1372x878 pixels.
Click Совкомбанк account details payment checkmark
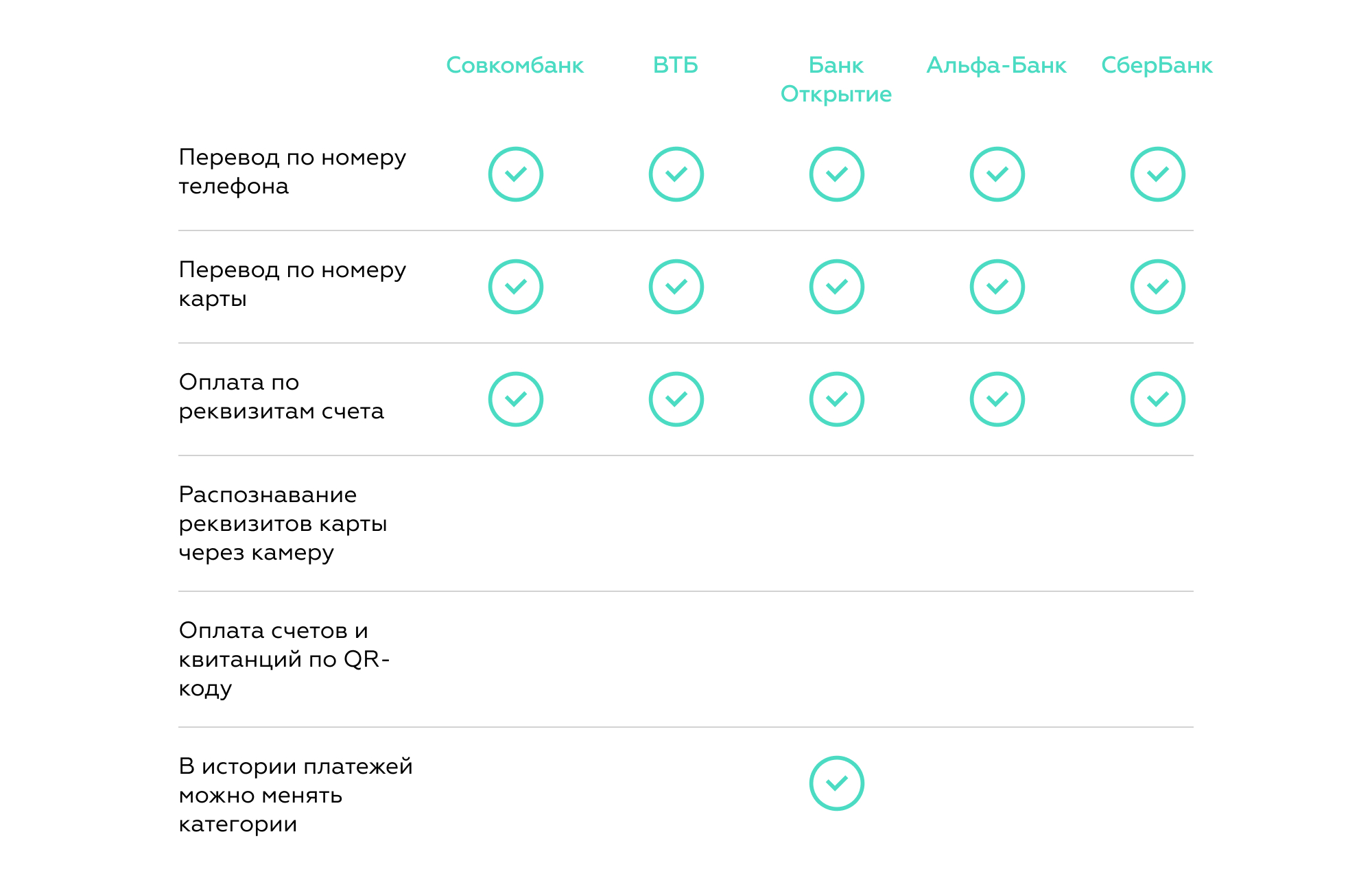pos(515,399)
